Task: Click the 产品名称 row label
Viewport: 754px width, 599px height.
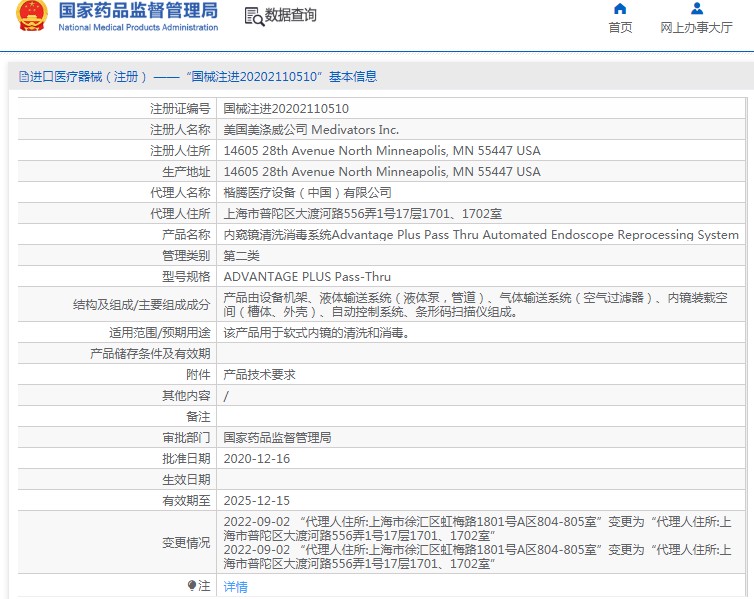Action: click(x=186, y=235)
